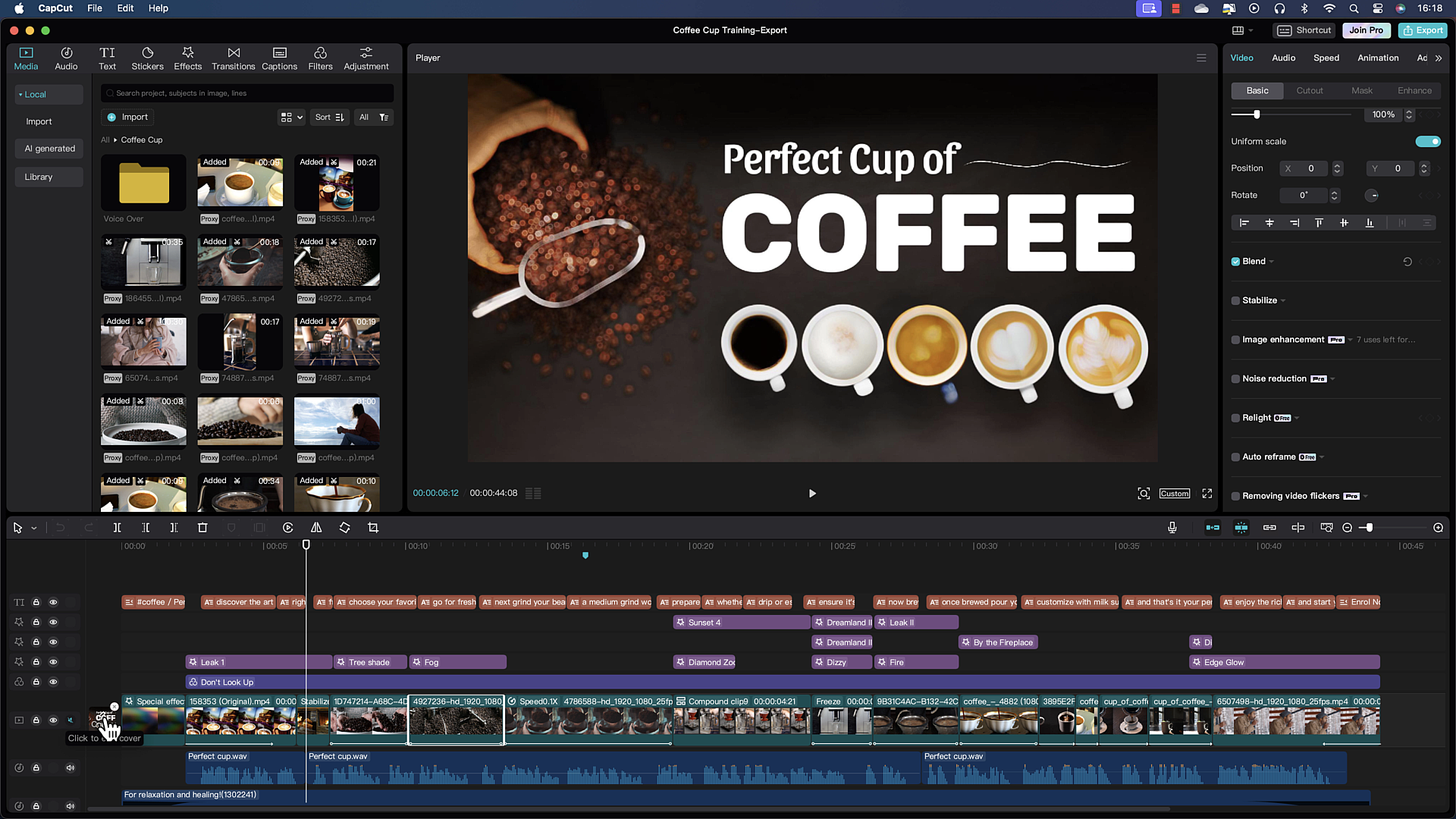Click the align left icon in Basic panel
This screenshot has height=819, width=1456.
point(1244,223)
